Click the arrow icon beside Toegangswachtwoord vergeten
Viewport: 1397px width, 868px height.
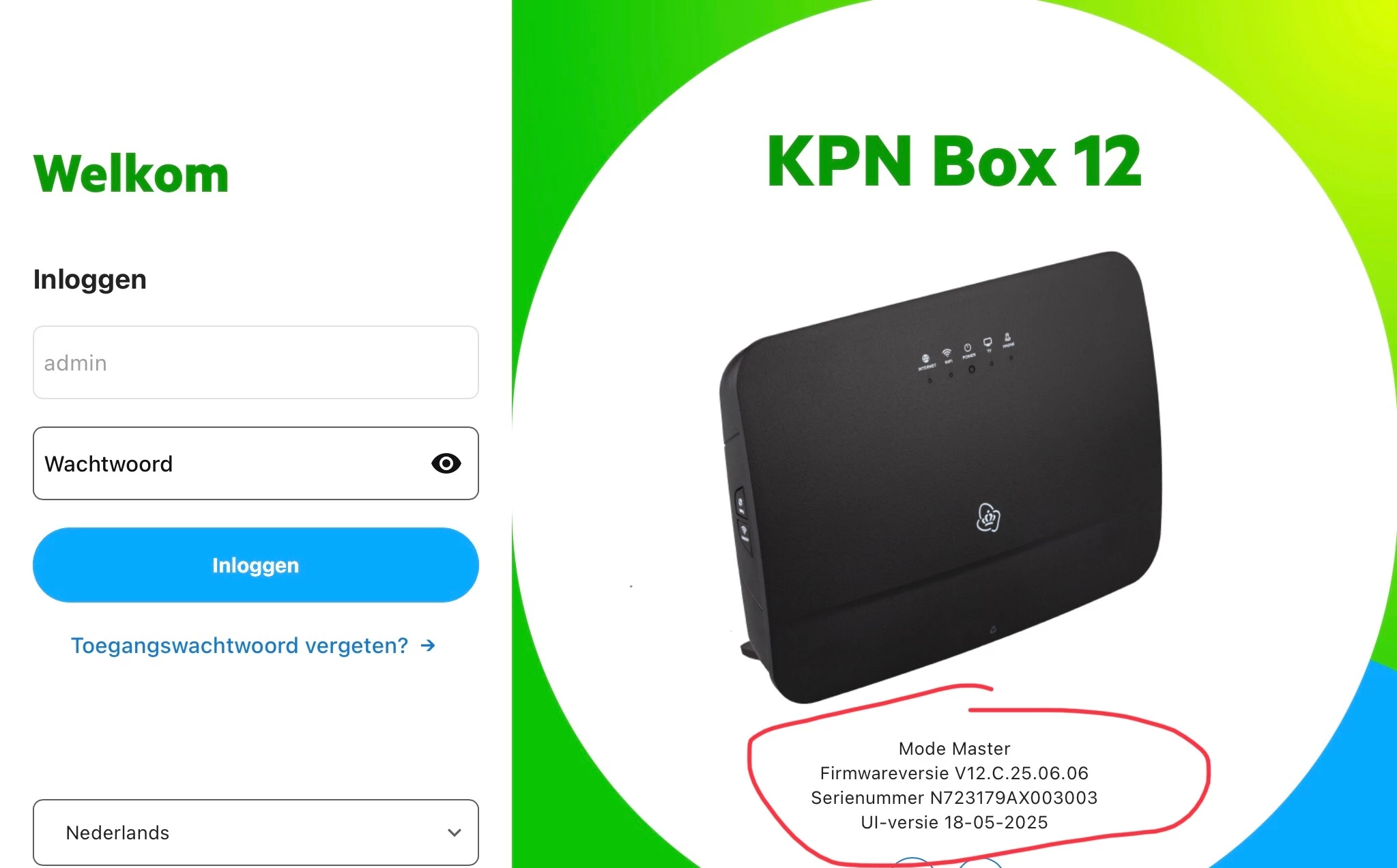pyautogui.click(x=428, y=646)
